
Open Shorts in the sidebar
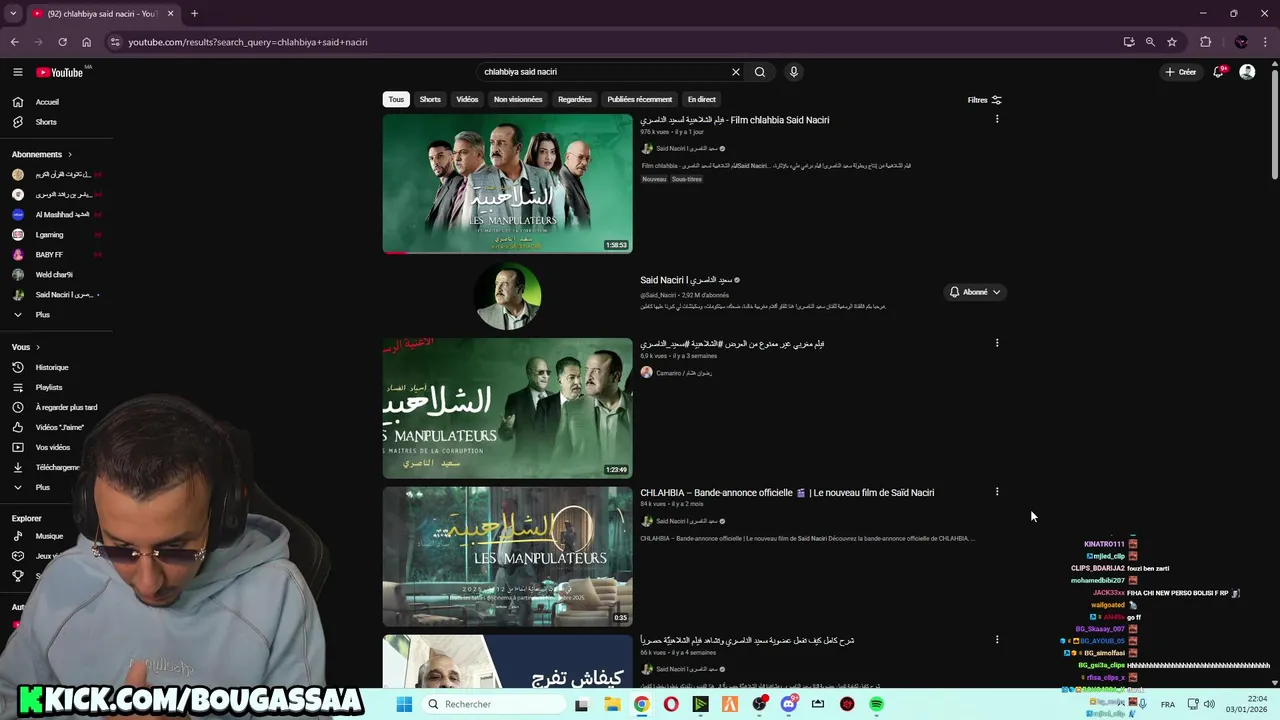(x=46, y=122)
